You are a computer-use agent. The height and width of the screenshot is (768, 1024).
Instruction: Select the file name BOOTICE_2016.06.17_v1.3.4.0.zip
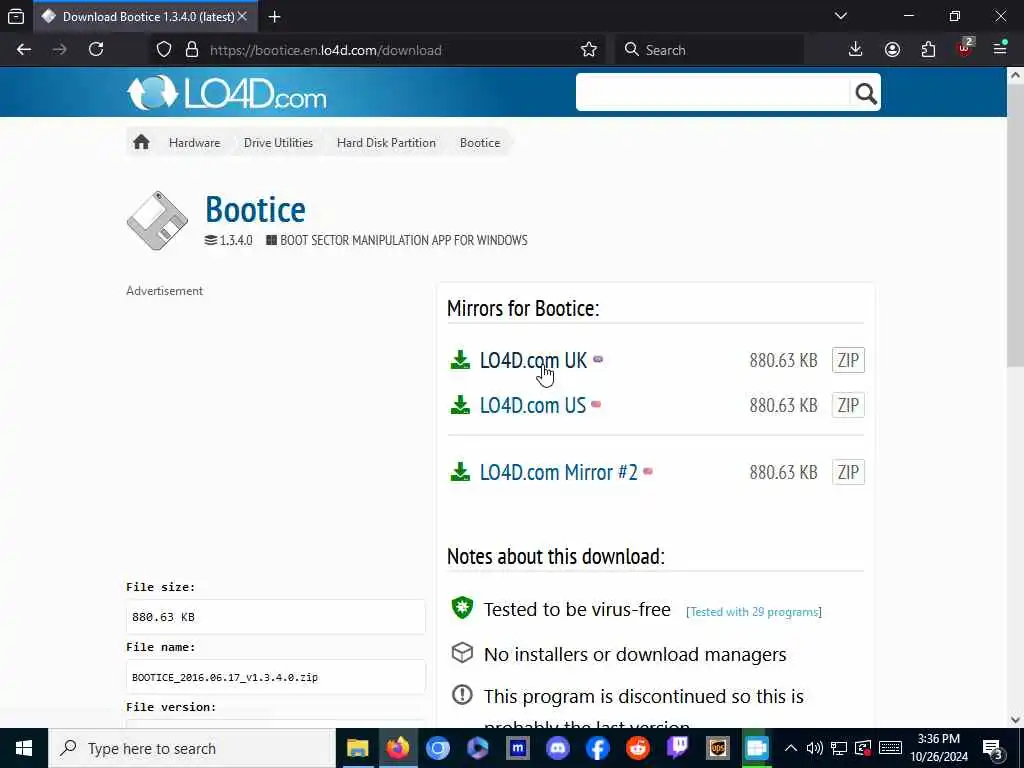tap(275, 677)
